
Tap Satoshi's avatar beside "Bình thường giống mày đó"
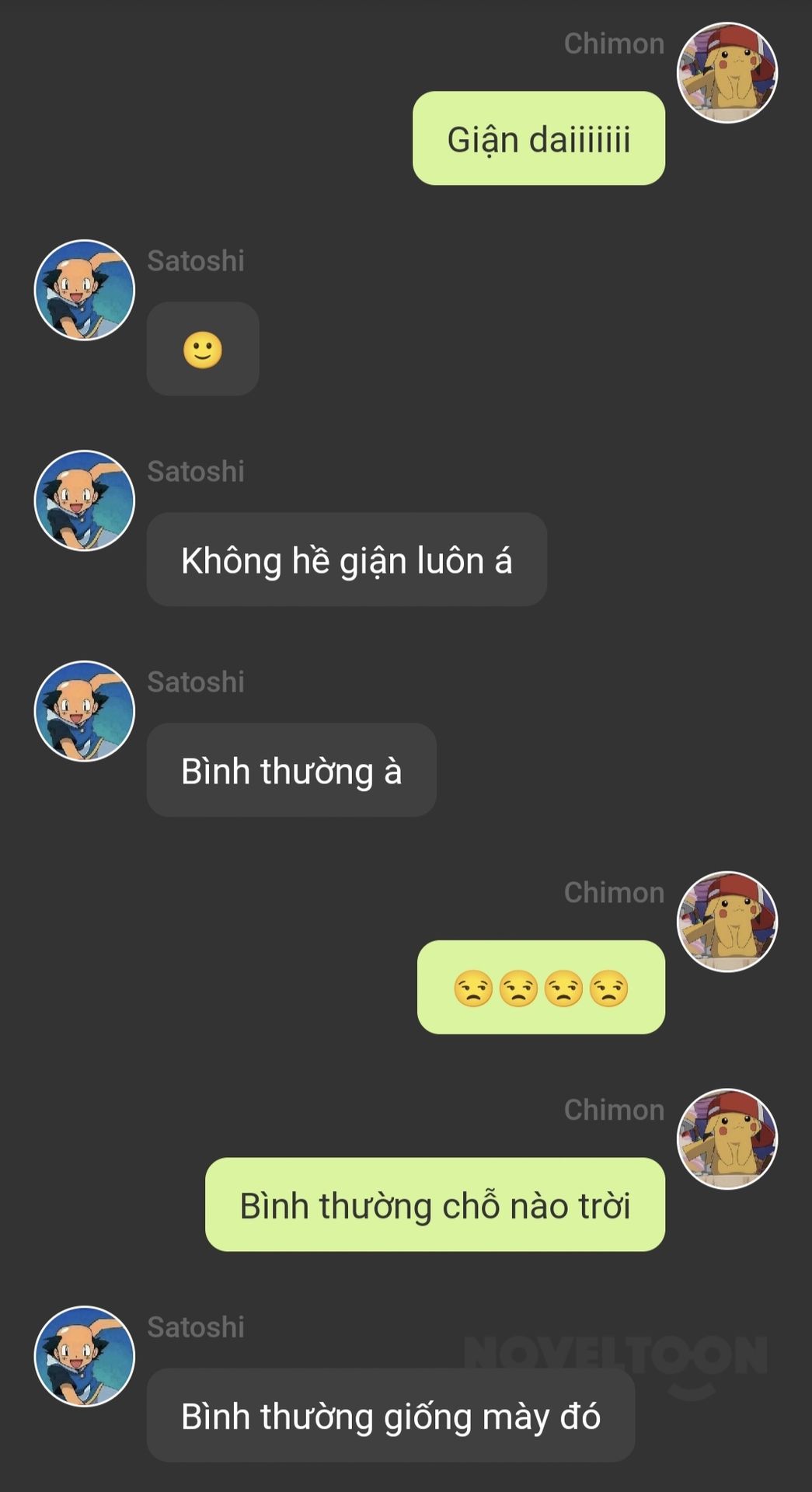(x=85, y=1356)
